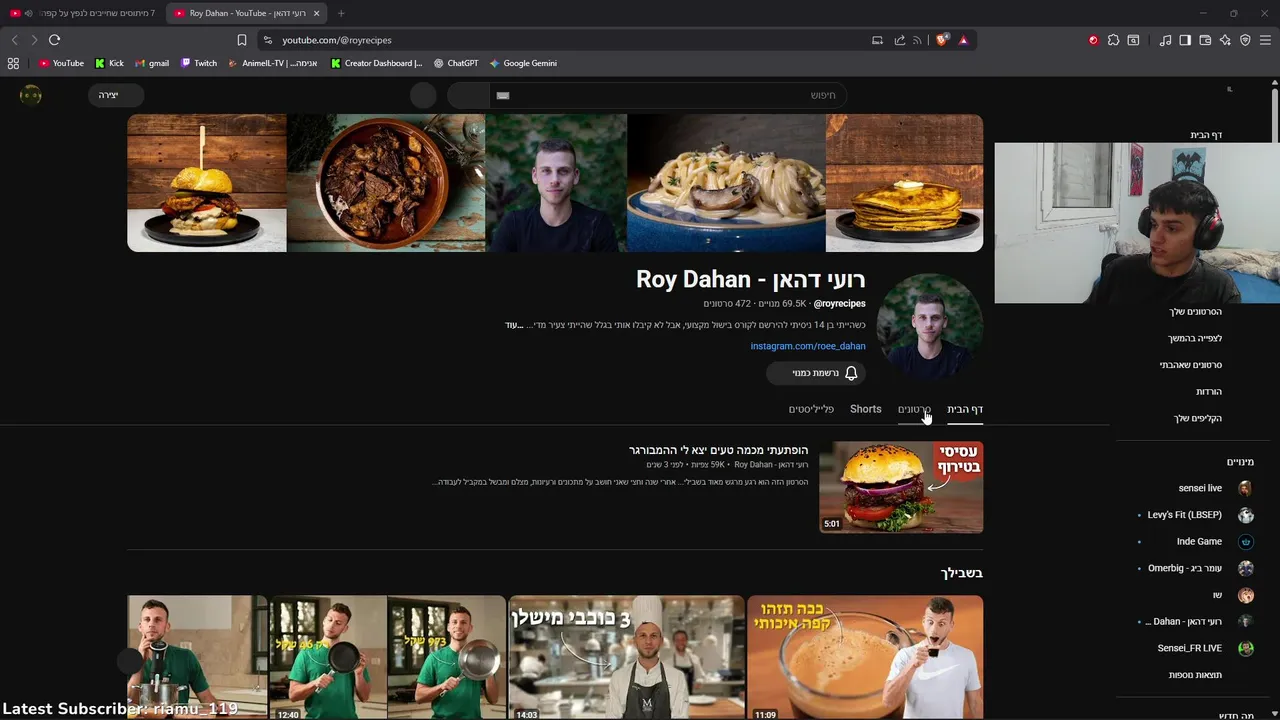Open site settings icon in the address bar
This screenshot has height=720, width=1280.
267,40
